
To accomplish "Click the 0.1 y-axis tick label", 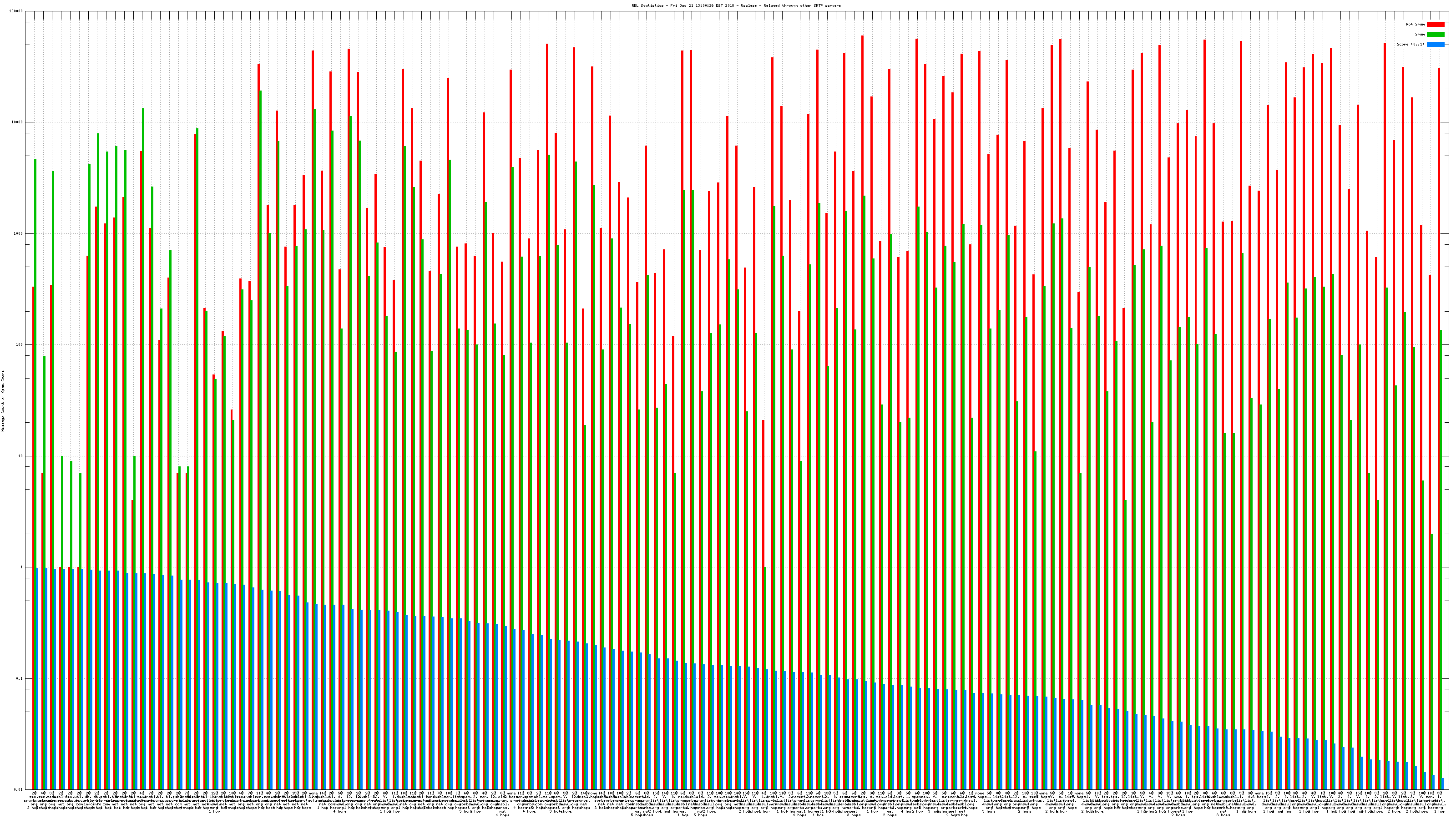I will pos(20,679).
